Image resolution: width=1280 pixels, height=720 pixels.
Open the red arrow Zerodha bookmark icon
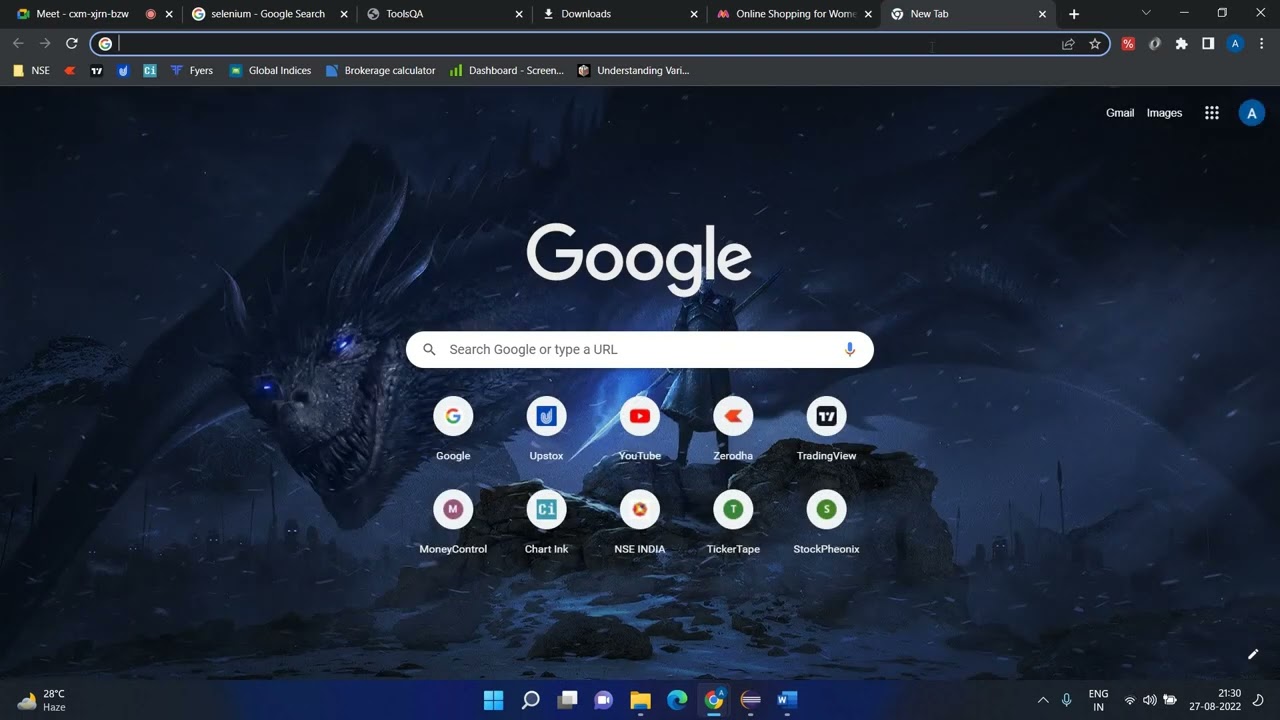point(69,71)
